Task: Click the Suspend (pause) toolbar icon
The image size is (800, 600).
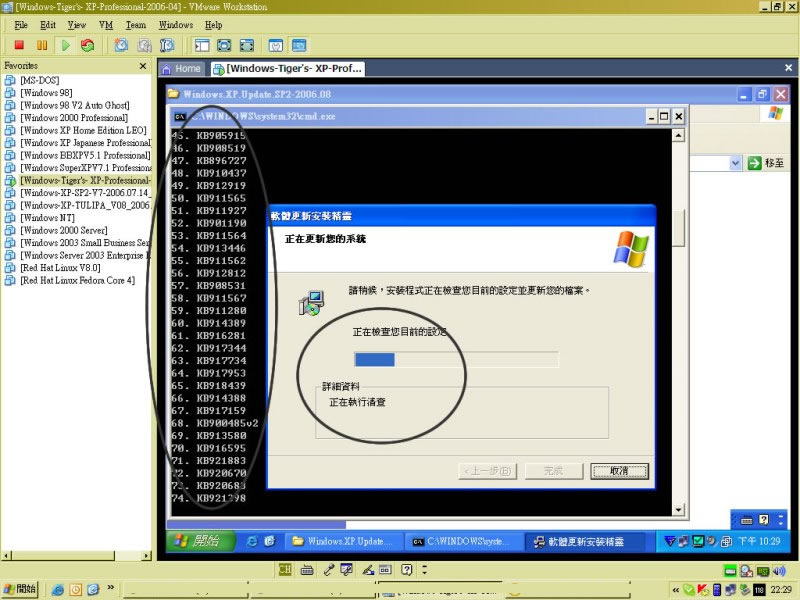Action: click(42, 45)
